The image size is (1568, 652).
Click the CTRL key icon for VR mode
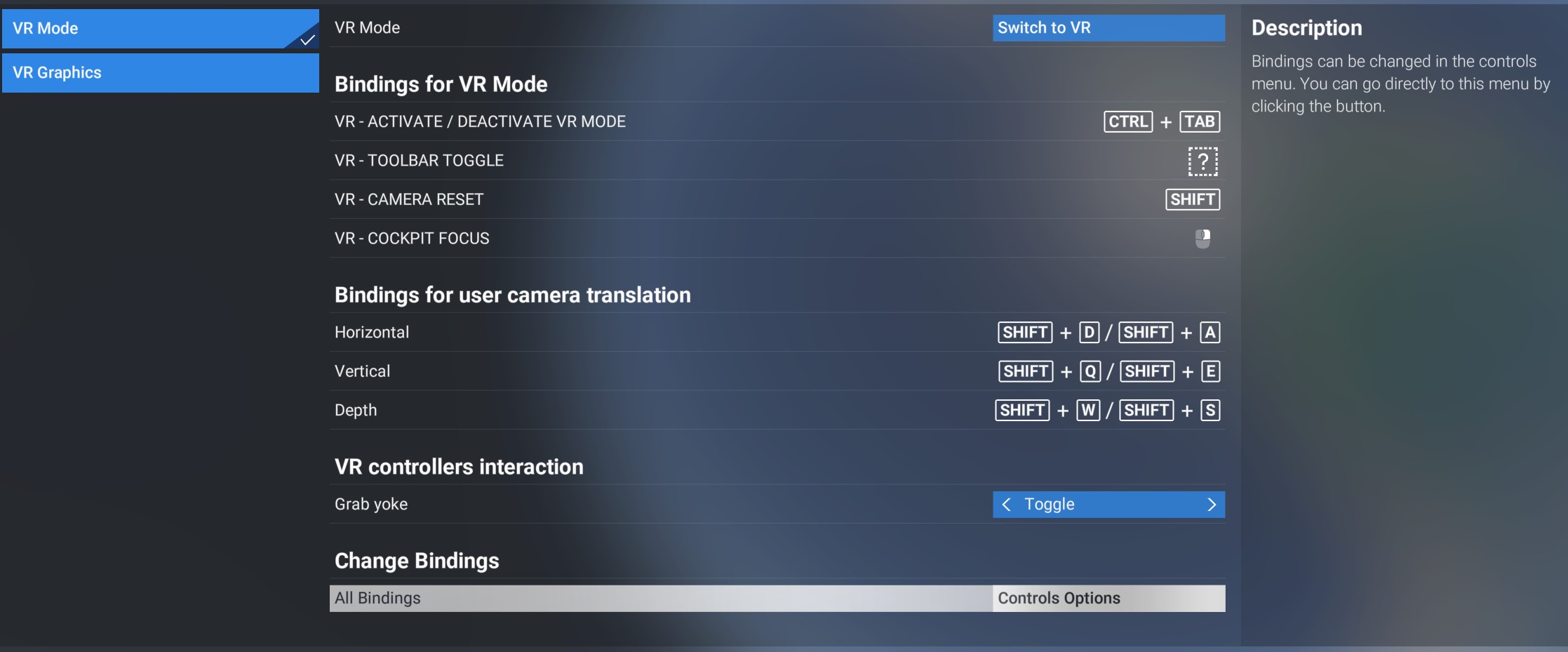(x=1128, y=121)
